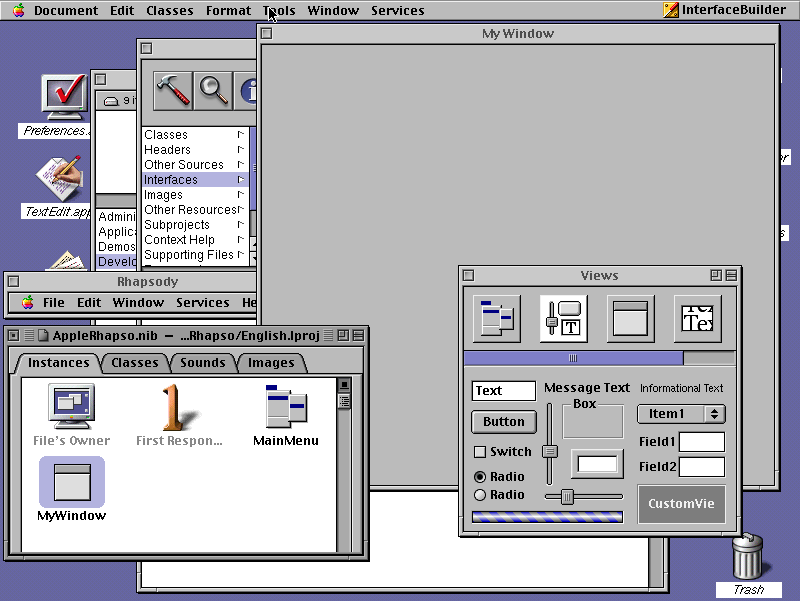
Task: Select the TextEdit.app desktop icon
Action: 59,178
